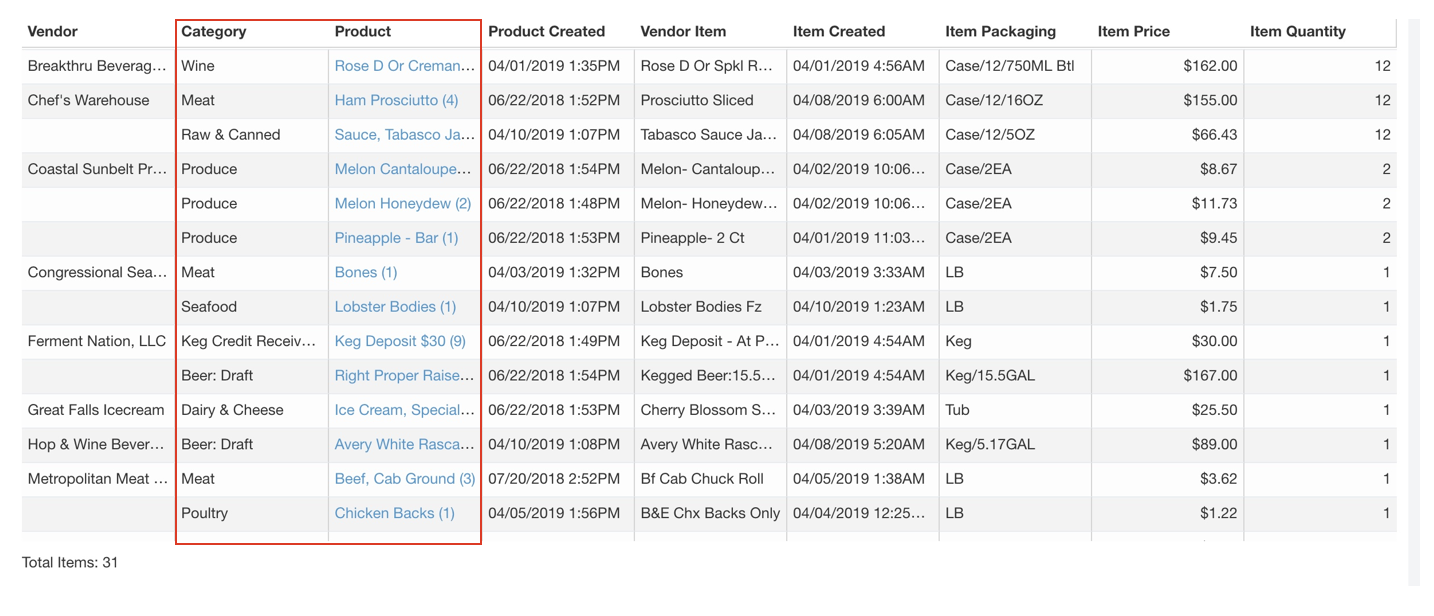Open the Chicken Backs (1) product link

[x=394, y=513]
